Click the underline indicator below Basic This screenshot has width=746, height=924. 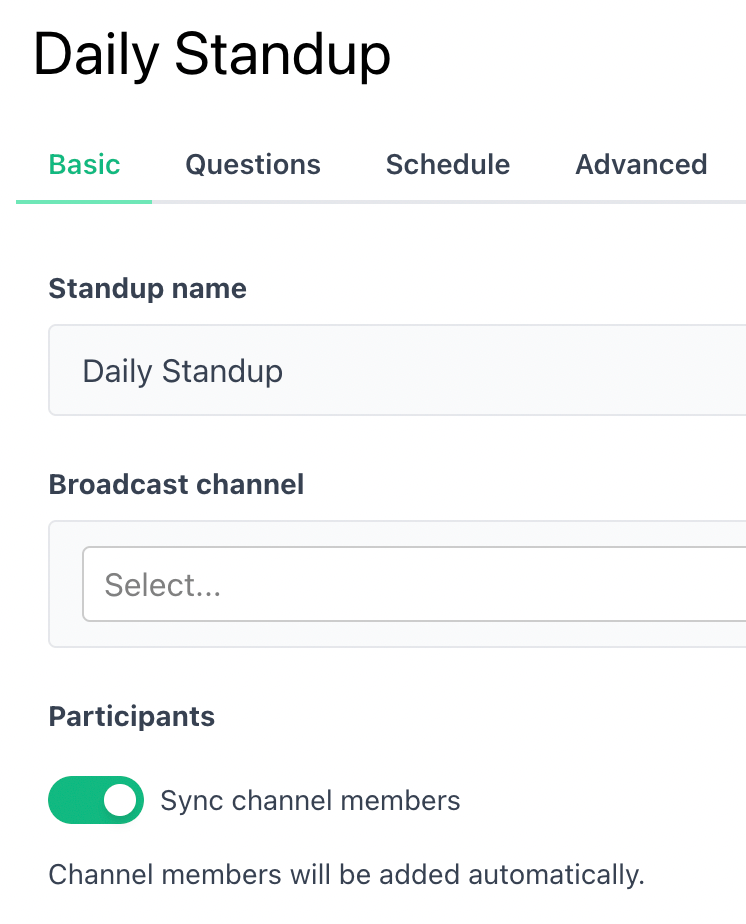(84, 200)
